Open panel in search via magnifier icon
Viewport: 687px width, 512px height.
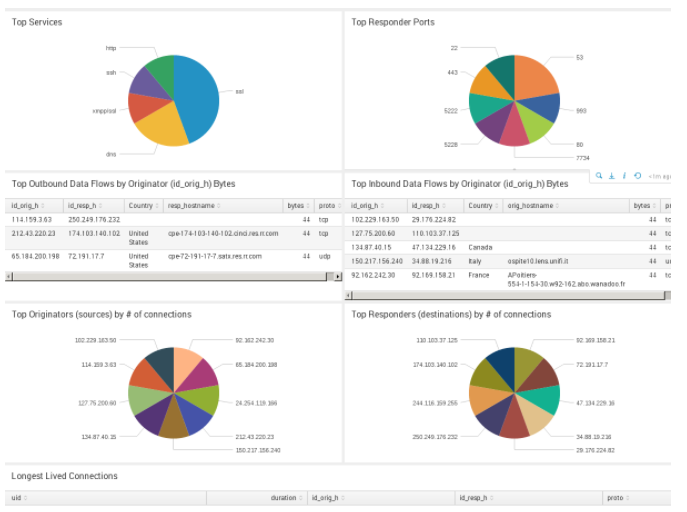click(x=599, y=176)
